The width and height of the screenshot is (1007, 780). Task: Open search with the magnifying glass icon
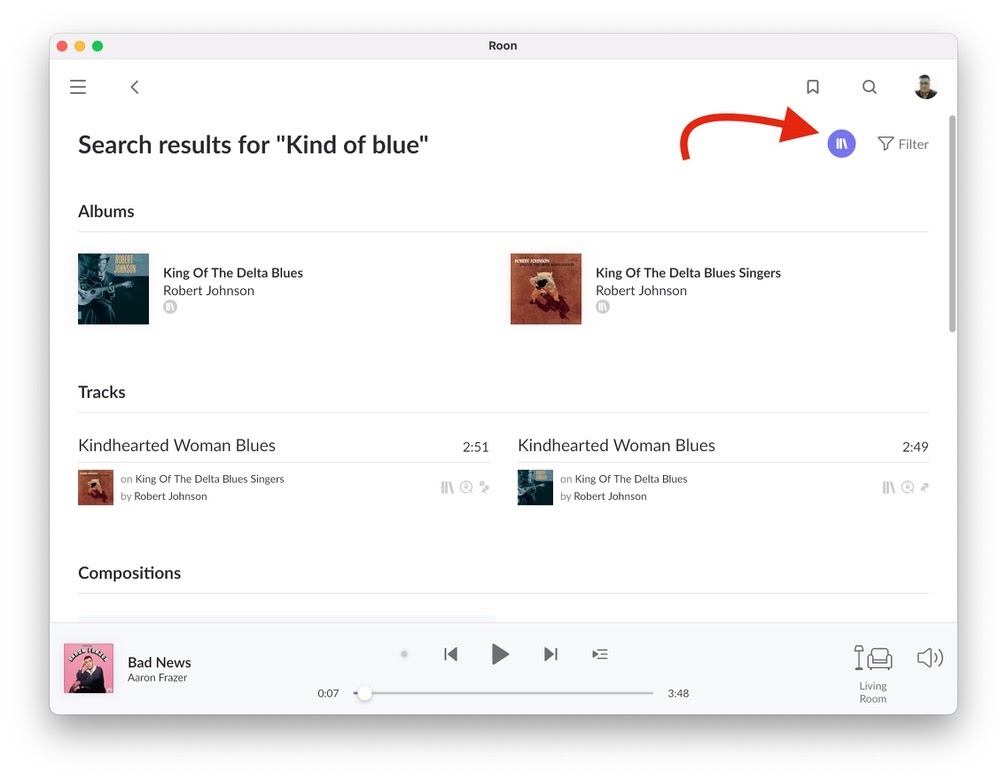tap(869, 87)
